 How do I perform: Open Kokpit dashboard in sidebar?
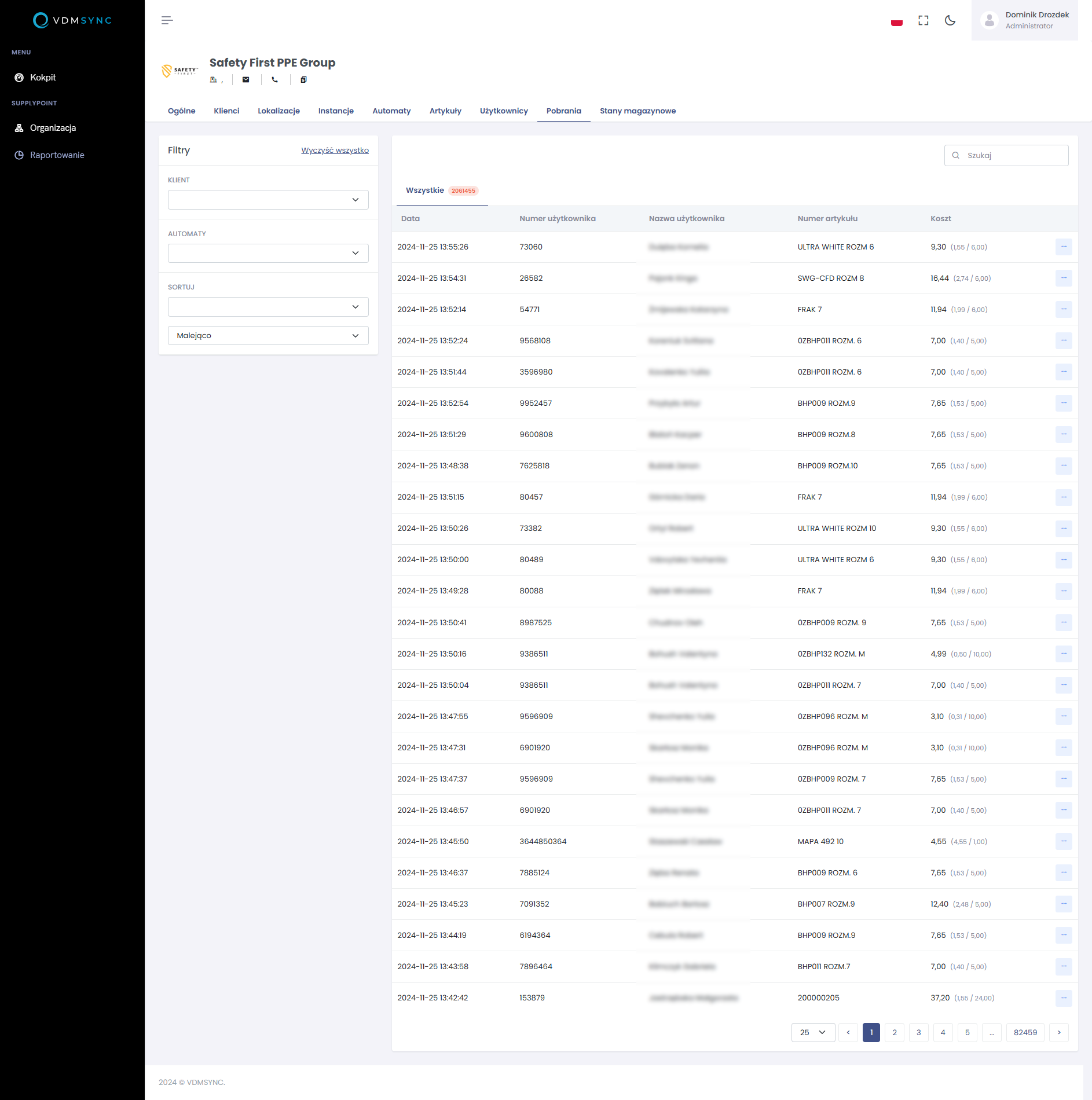point(43,78)
